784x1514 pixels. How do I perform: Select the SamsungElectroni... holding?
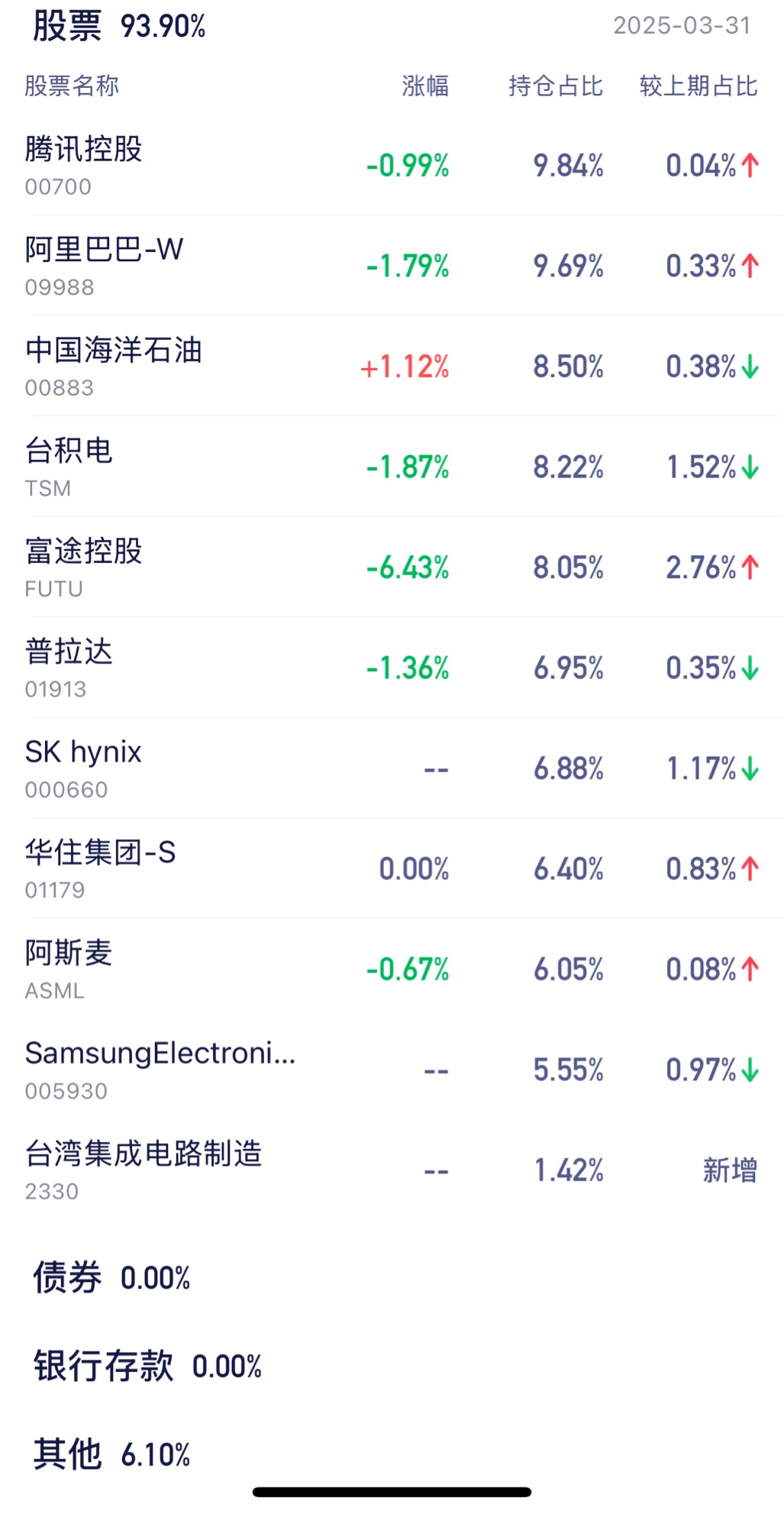click(x=392, y=1069)
